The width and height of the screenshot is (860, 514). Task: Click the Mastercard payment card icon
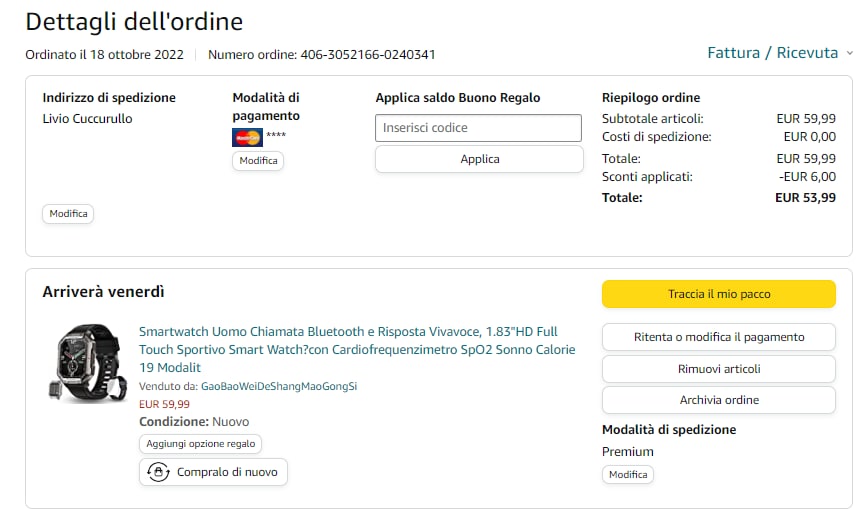click(x=246, y=138)
